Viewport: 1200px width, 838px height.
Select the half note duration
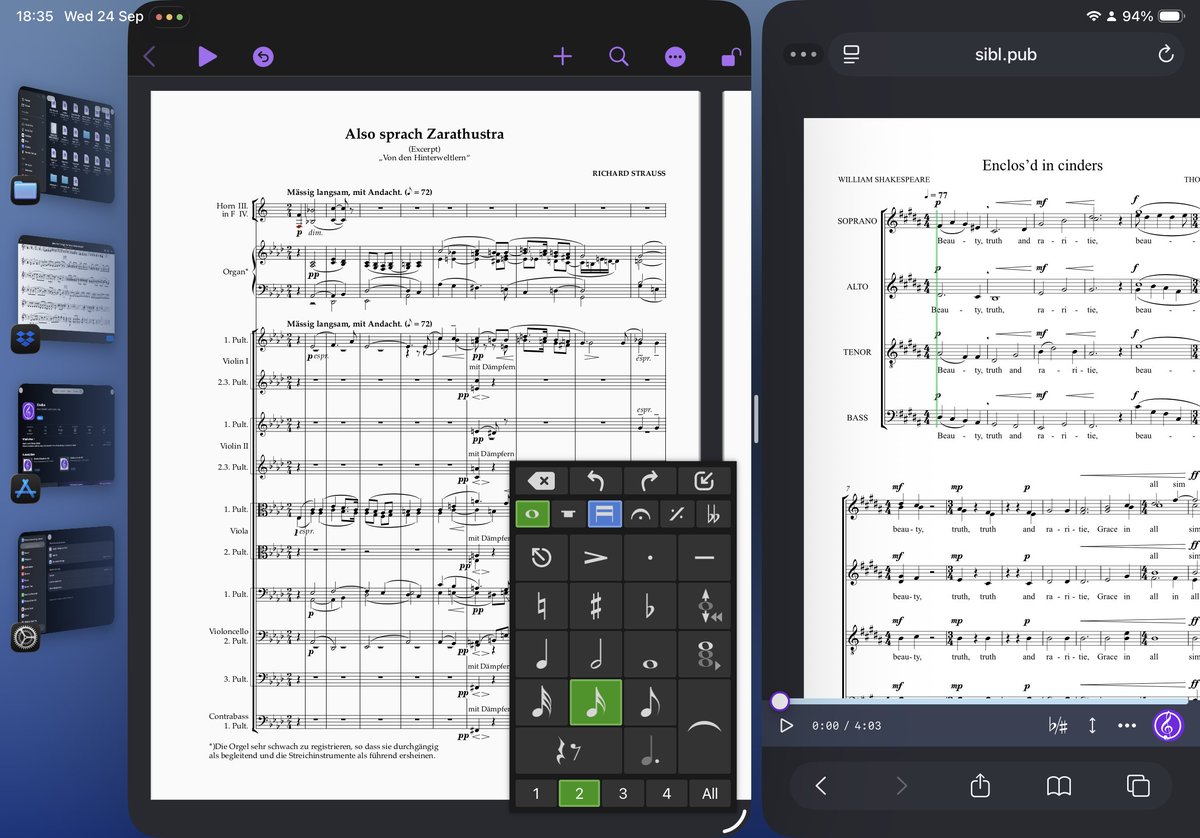595,653
